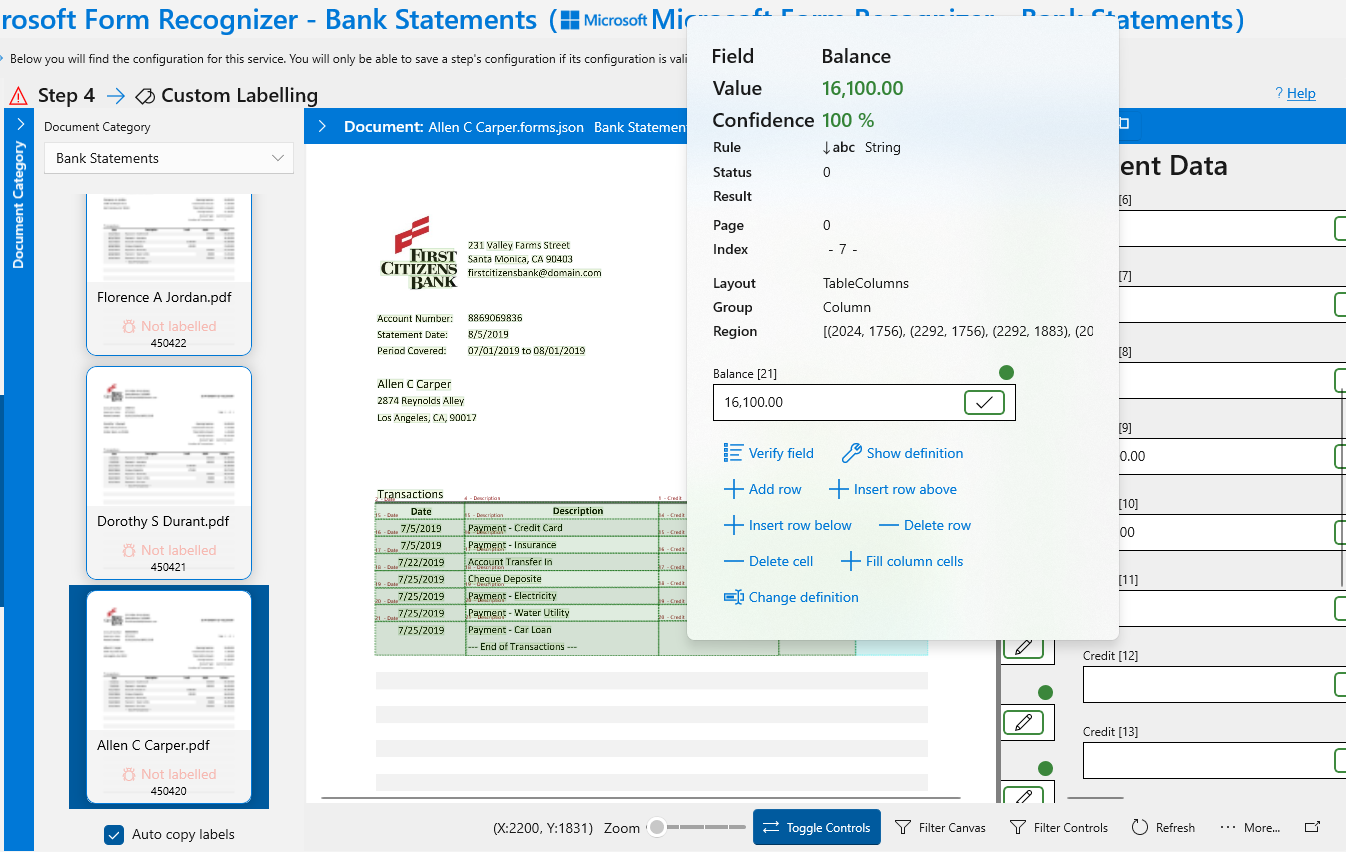Screen dimensions: 1346x852
Task: Click Not labelled status under Florence A Jordan.pdf
Action: click(x=169, y=326)
